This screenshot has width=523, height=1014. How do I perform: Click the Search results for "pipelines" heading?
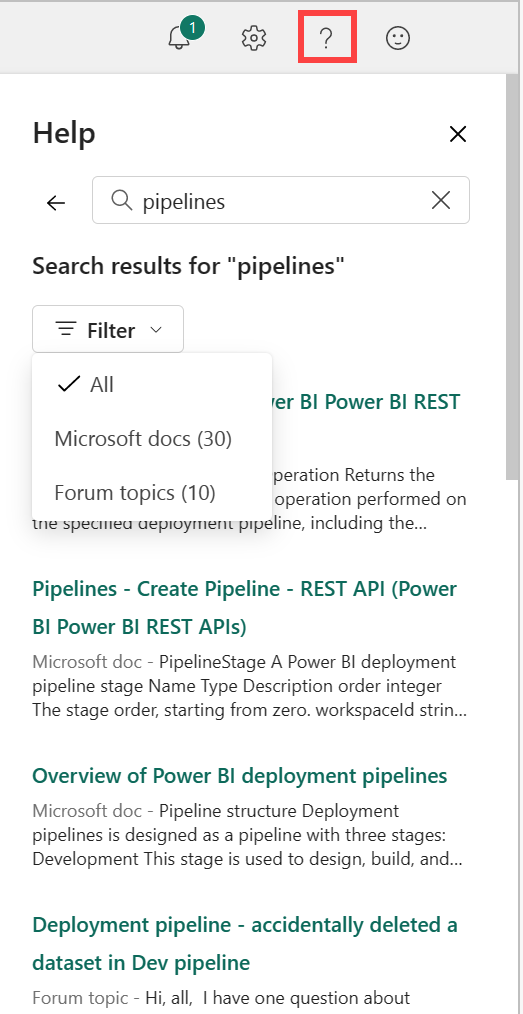(188, 266)
